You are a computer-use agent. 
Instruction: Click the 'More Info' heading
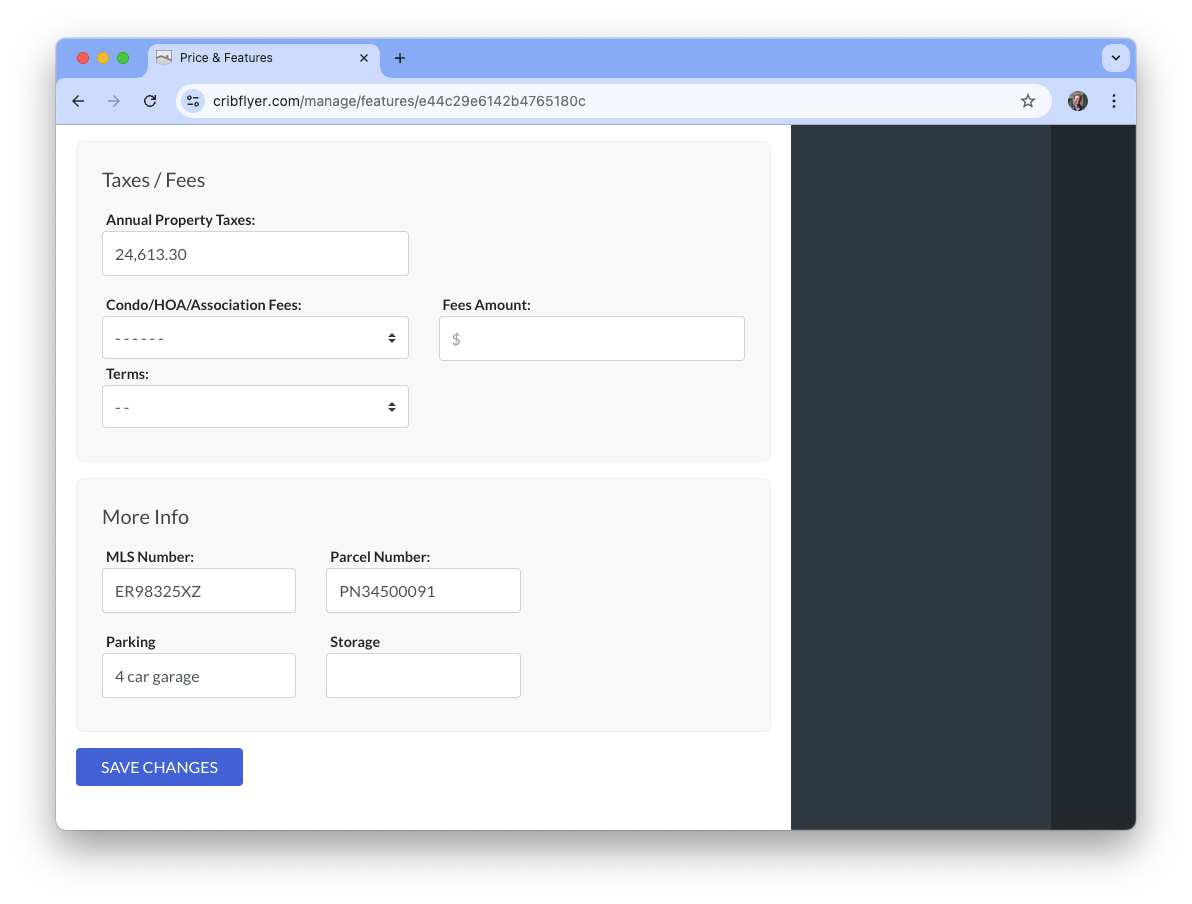point(145,517)
